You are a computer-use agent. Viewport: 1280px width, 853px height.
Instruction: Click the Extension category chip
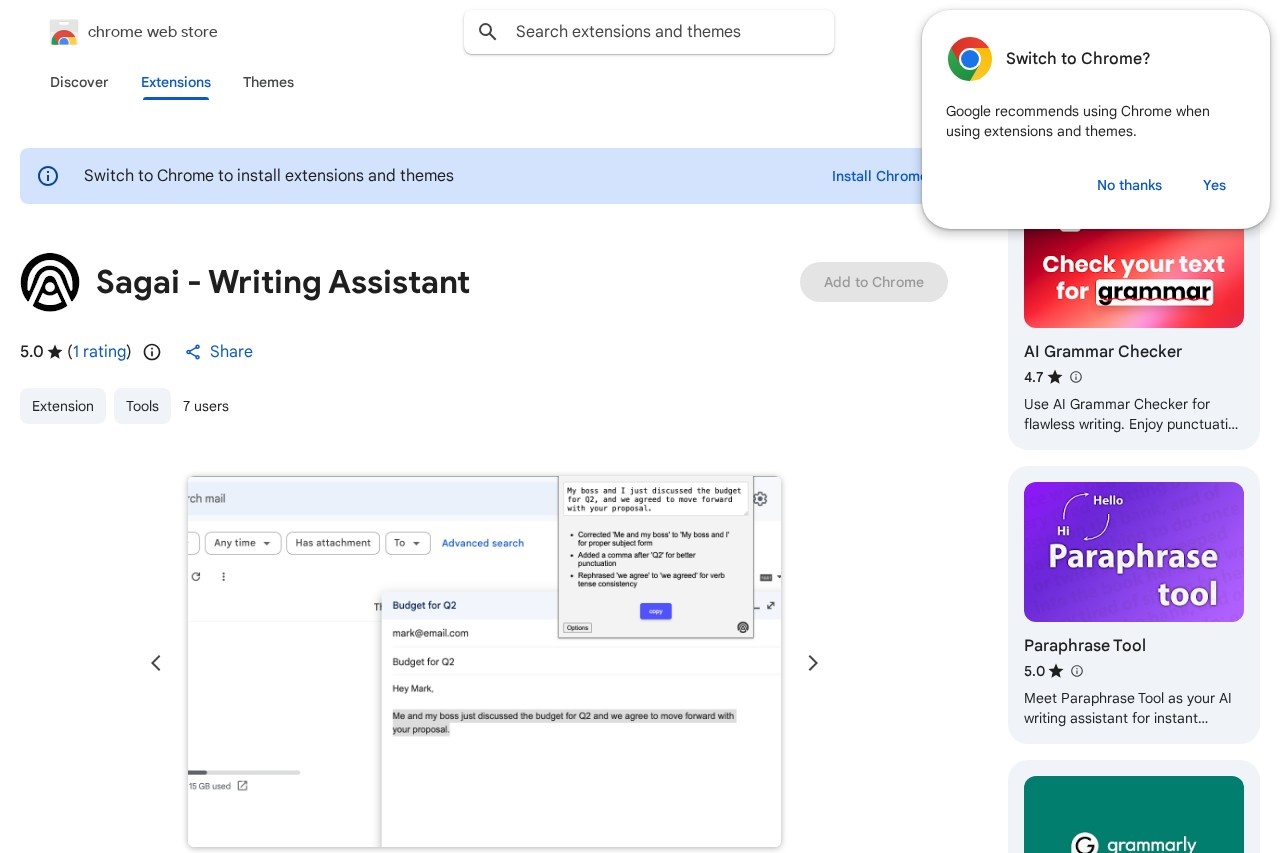(63, 406)
